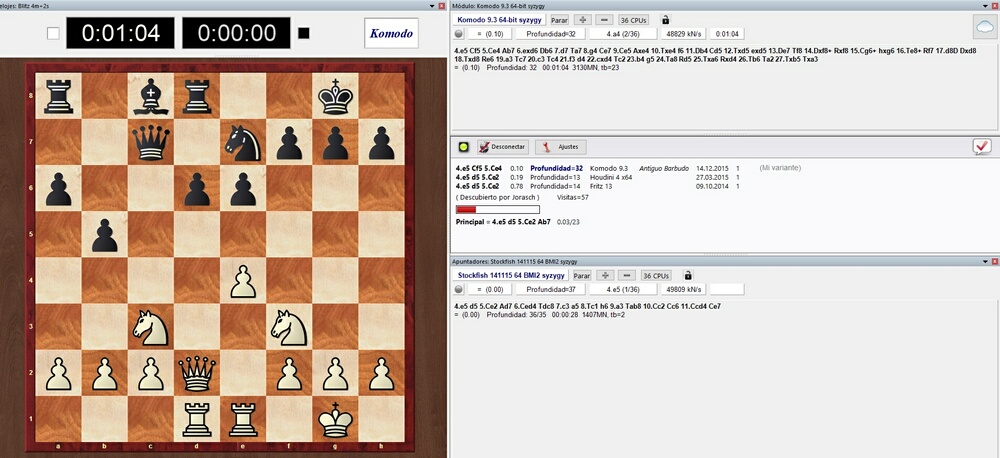Click the empty field after 49809 kN/s in Stockfish panel
The height and width of the screenshot is (458, 1000).
tap(727, 290)
